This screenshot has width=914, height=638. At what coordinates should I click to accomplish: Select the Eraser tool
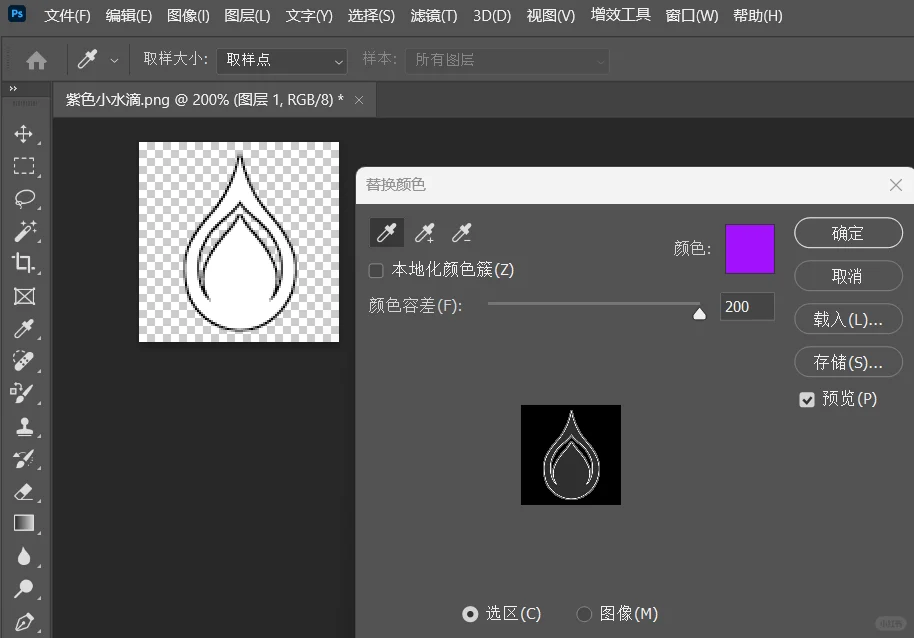25,490
